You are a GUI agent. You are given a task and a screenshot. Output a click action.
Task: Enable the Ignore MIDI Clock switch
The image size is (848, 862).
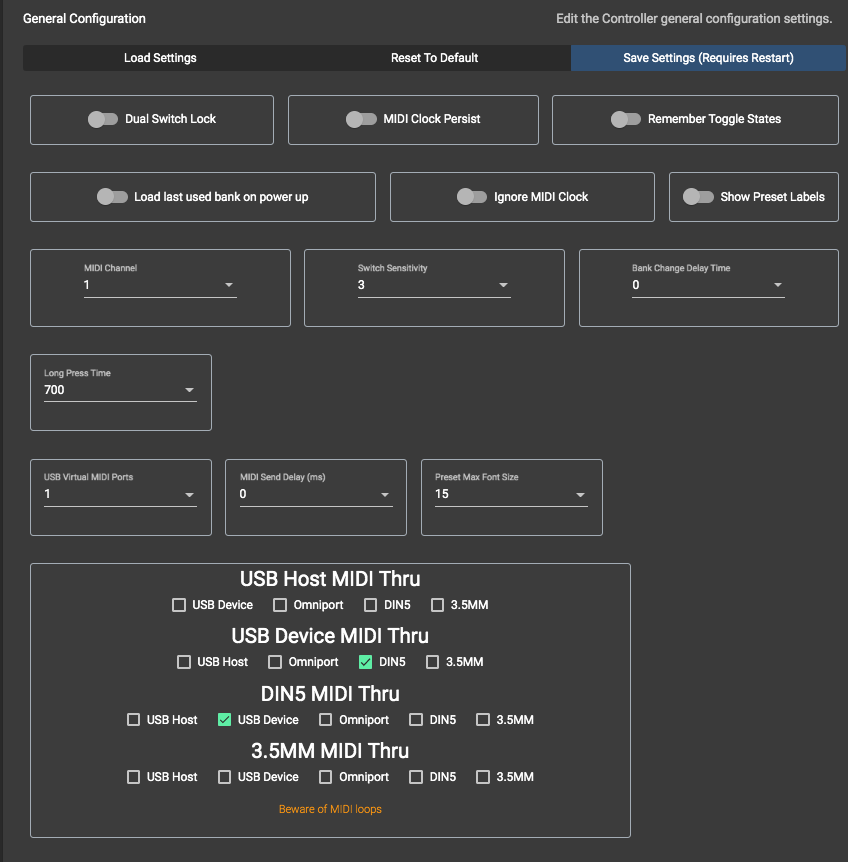pyautogui.click(x=472, y=197)
